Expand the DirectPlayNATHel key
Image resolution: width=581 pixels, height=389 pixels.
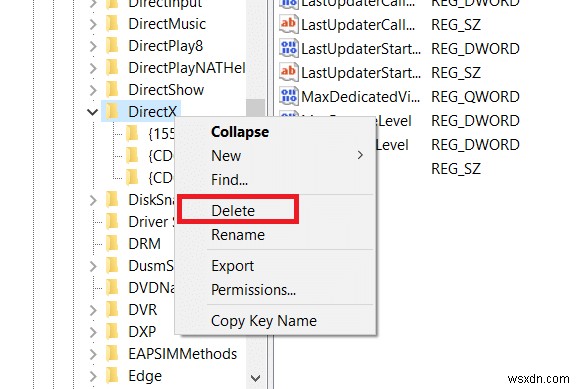pyautogui.click(x=93, y=68)
